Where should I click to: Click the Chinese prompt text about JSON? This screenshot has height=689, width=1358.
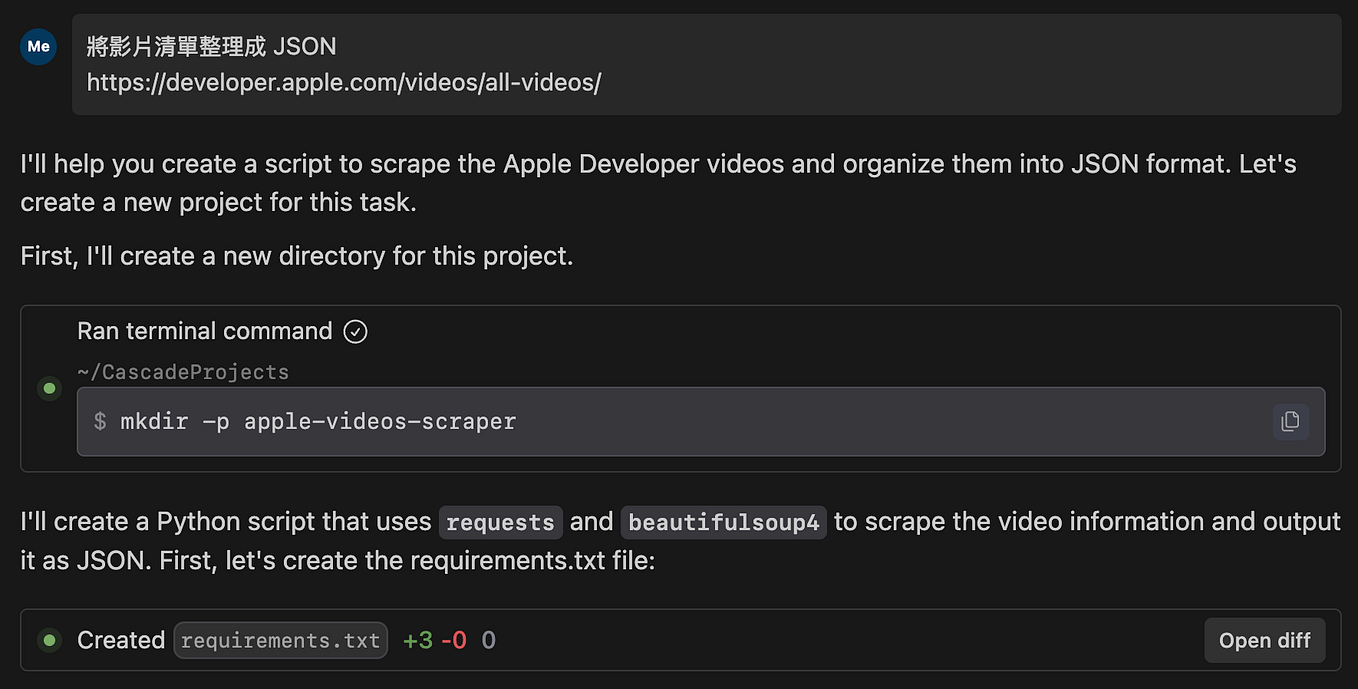coord(211,47)
